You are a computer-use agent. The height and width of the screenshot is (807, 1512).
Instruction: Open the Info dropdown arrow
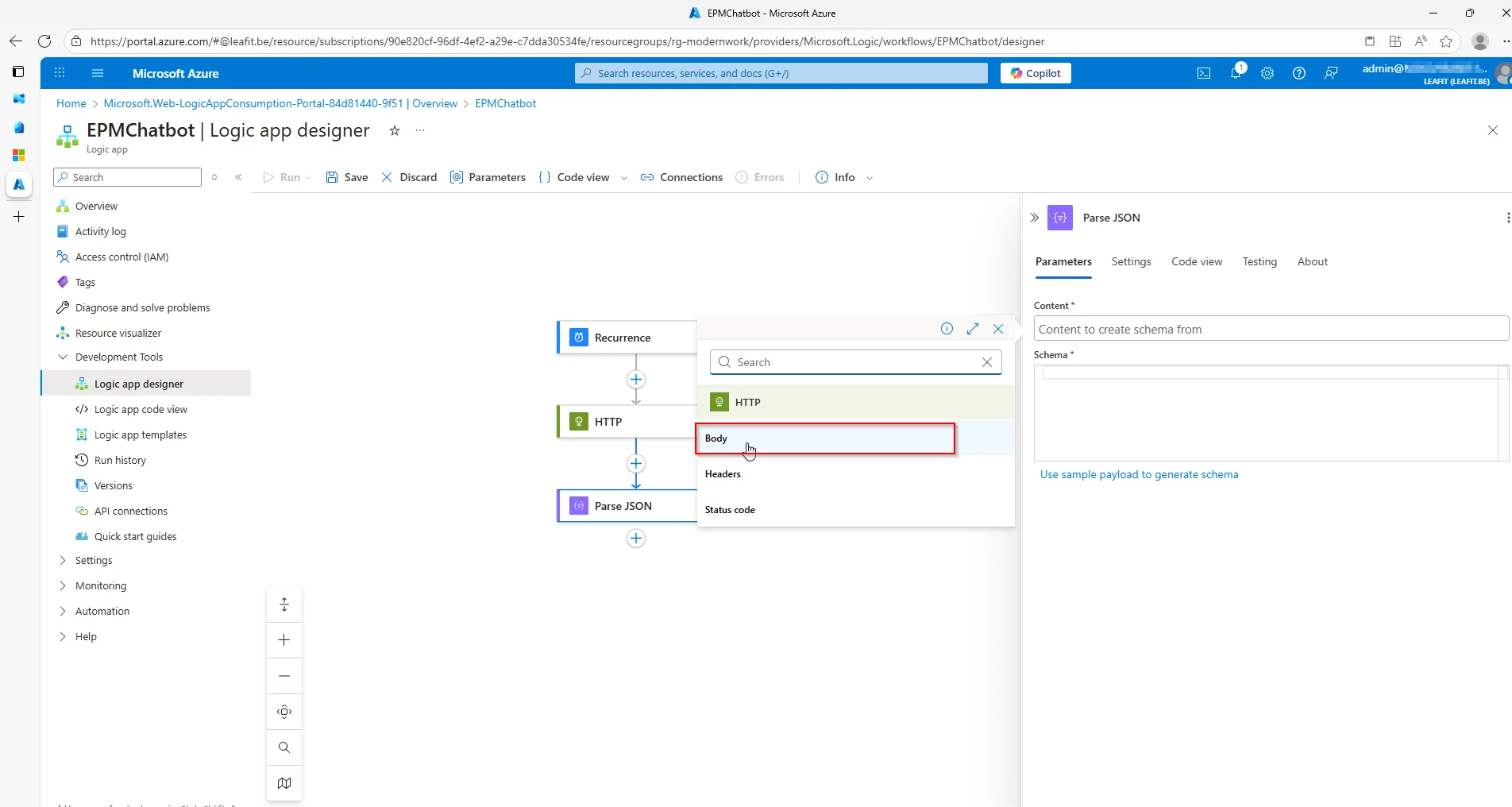869,178
